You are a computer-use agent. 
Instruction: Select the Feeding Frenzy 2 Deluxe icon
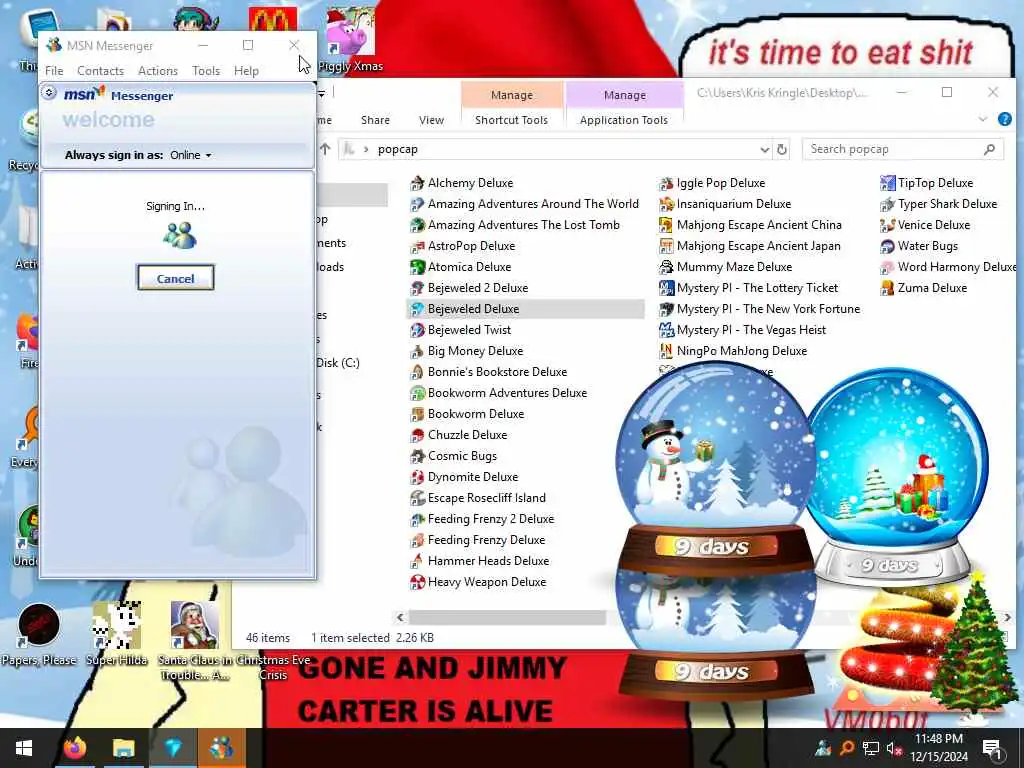pos(417,519)
